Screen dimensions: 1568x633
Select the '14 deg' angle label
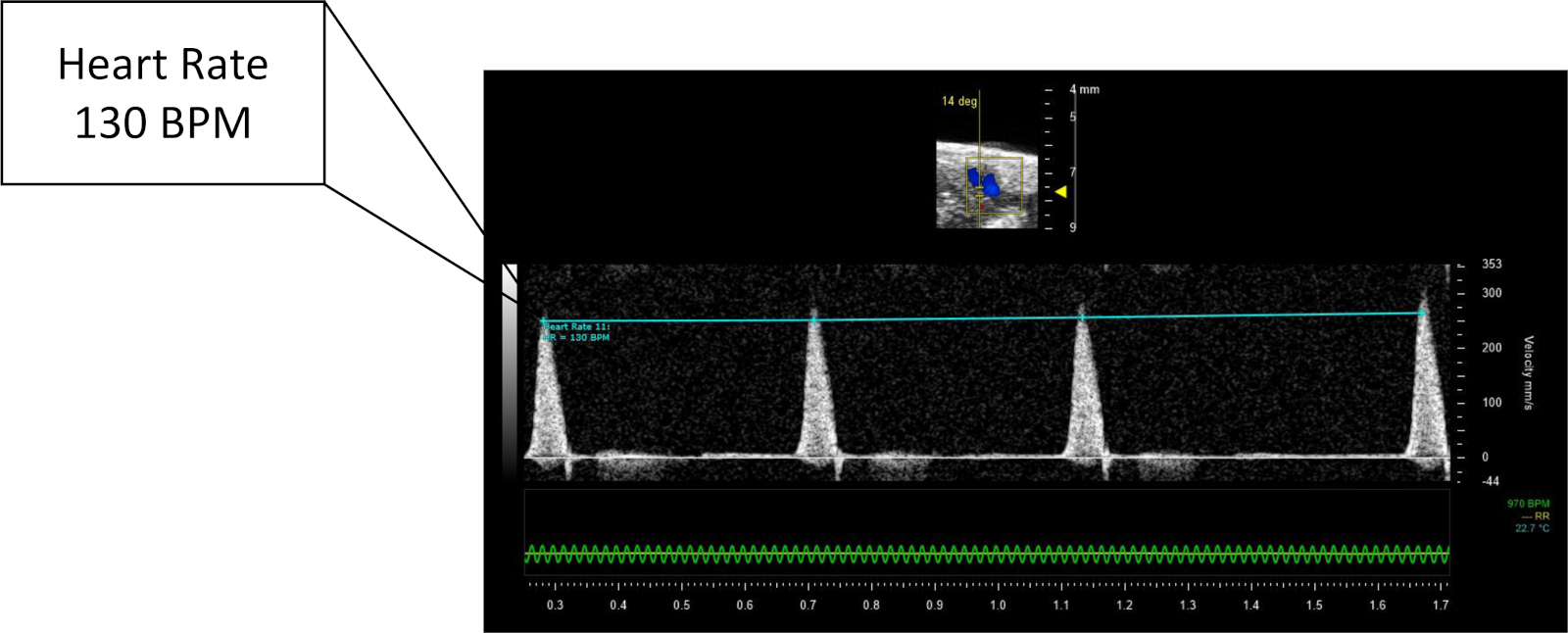pyautogui.click(x=959, y=101)
